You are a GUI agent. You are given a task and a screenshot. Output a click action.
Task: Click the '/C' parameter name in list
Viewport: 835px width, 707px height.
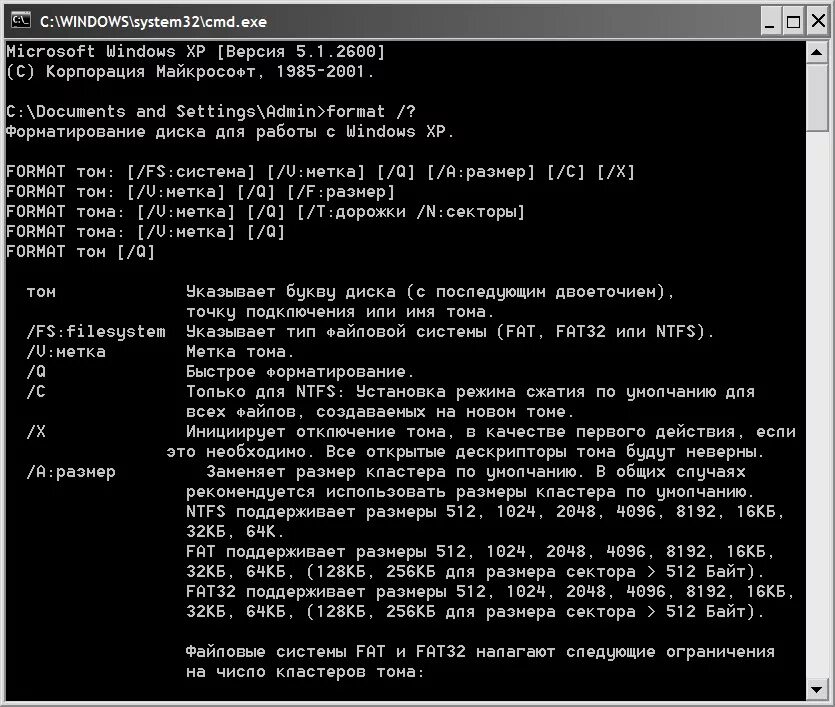[x=36, y=392]
